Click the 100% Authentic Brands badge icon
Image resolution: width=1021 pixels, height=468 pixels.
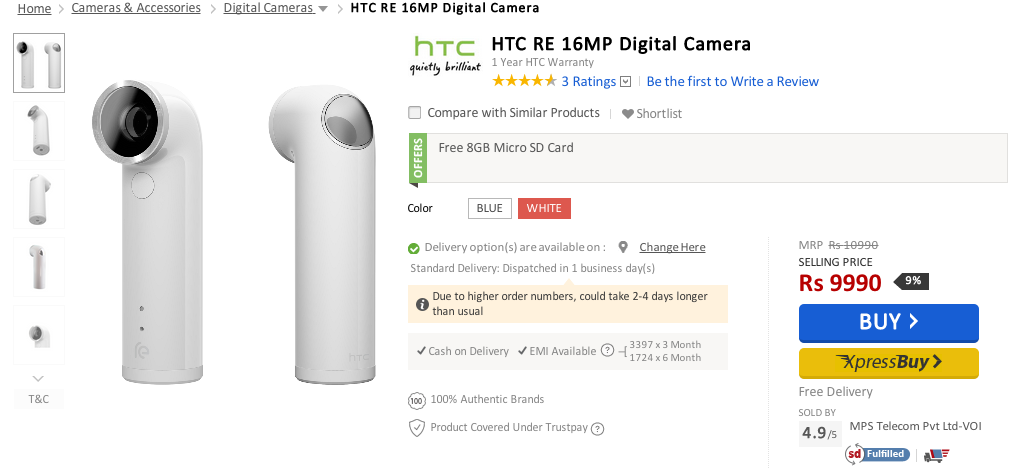click(x=417, y=400)
